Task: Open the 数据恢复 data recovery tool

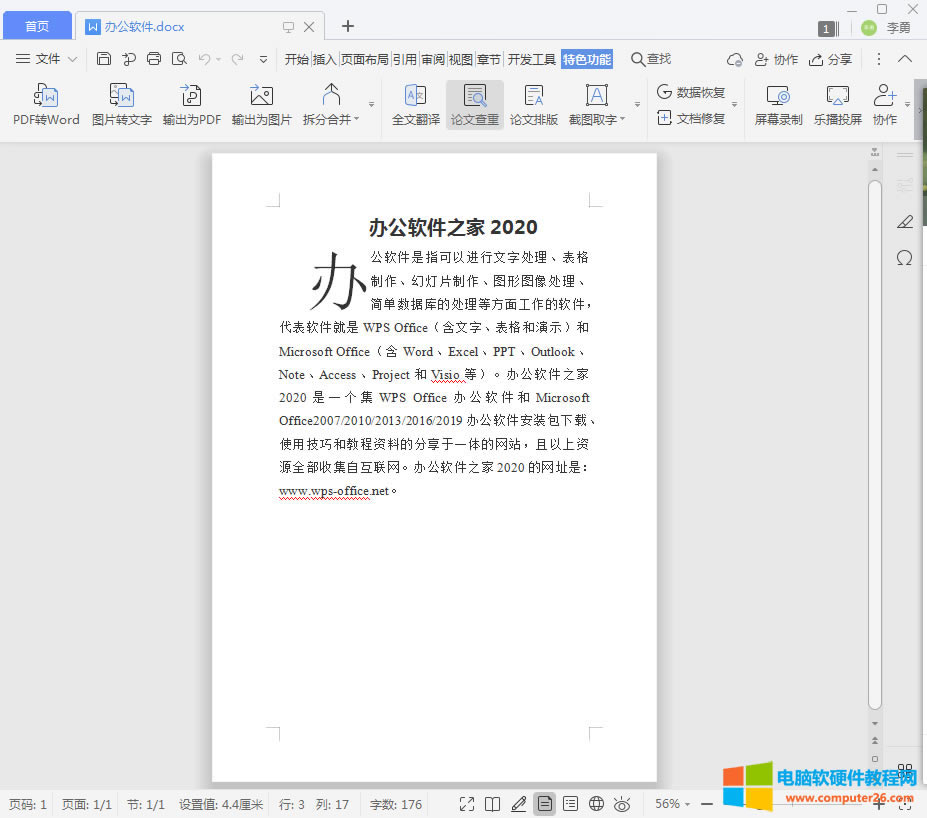Action: (x=693, y=92)
